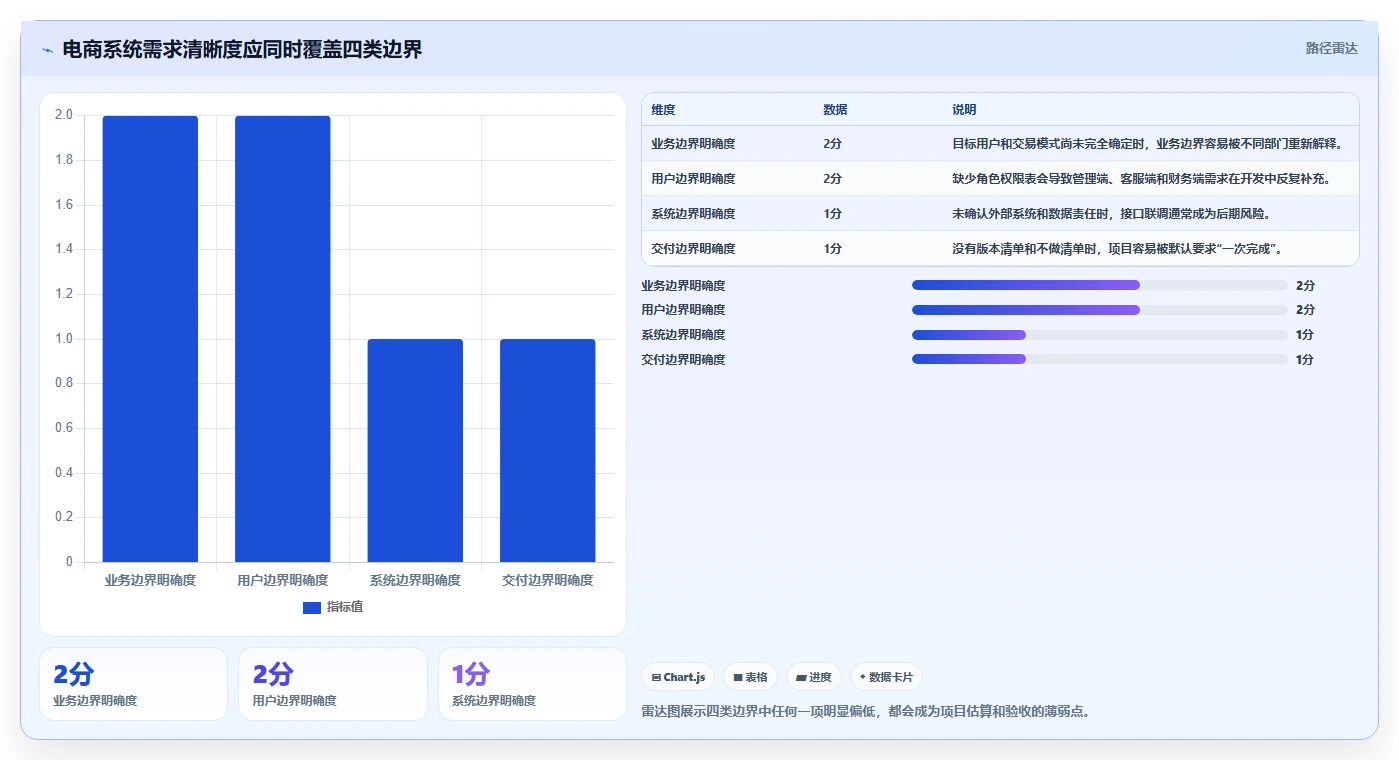The image size is (1399, 760).
Task: Click the 1.0 y-axis tick label
Action: (64, 339)
